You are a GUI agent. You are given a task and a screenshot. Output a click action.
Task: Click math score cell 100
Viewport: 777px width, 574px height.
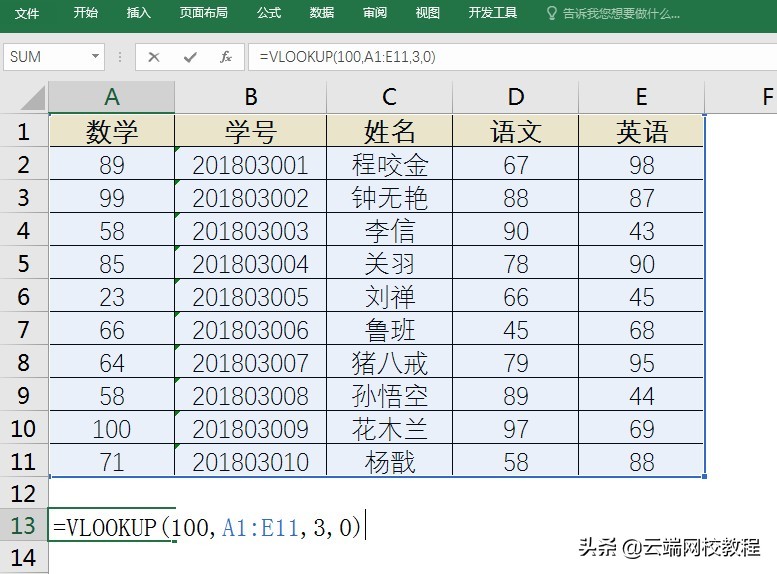point(112,428)
